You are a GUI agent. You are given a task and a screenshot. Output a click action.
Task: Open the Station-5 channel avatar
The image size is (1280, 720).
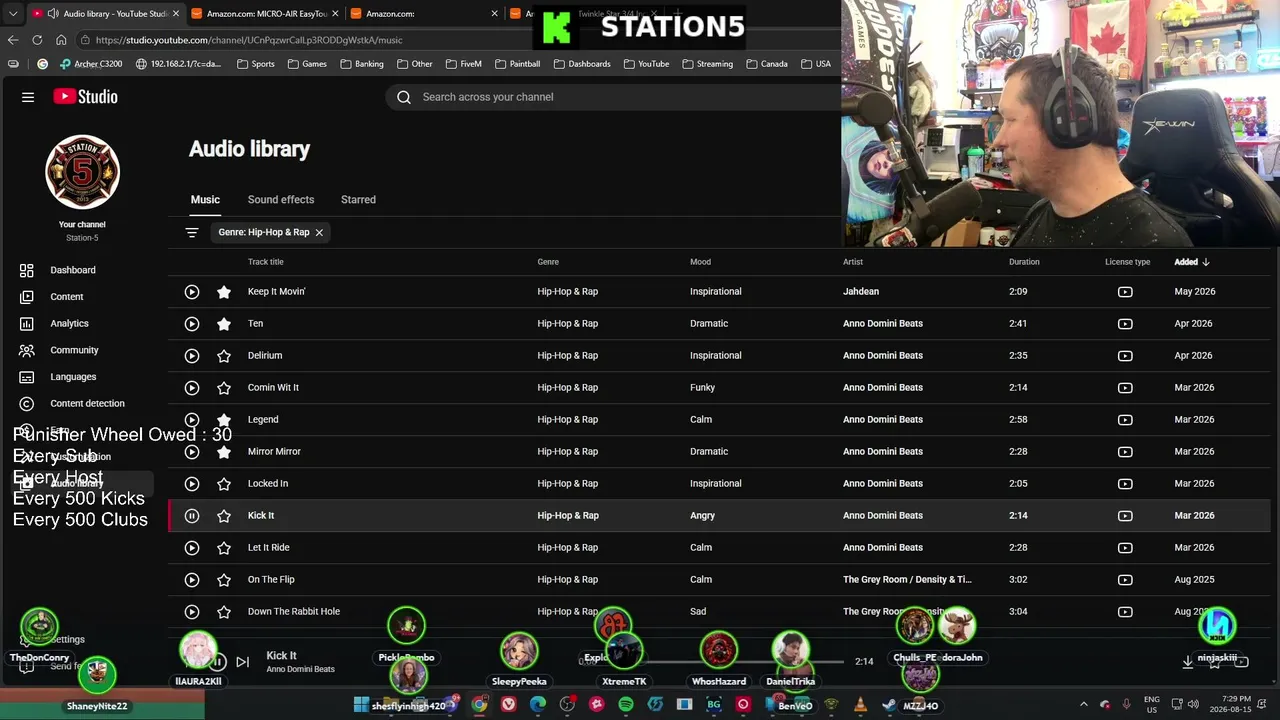pyautogui.click(x=82, y=173)
